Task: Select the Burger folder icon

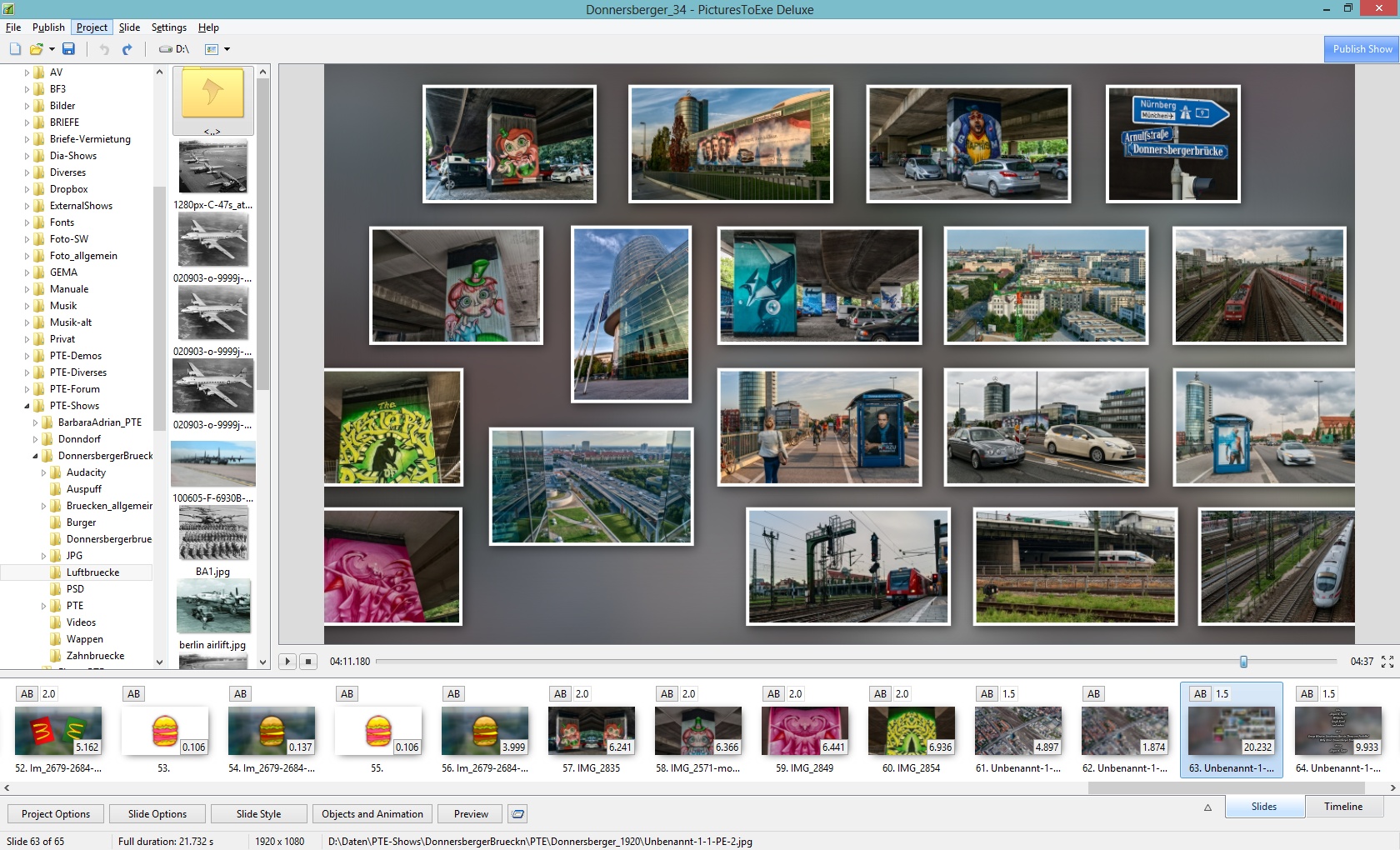Action: (x=56, y=522)
